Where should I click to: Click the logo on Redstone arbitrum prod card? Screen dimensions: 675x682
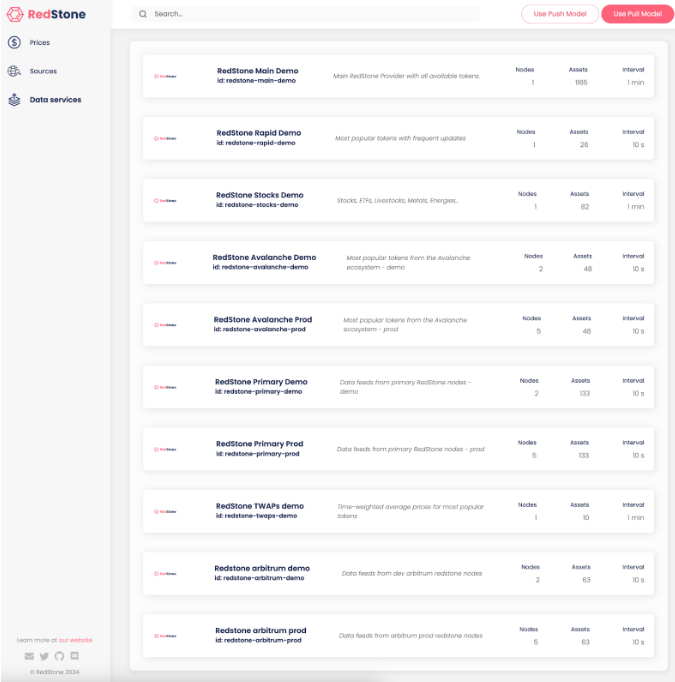(165, 636)
